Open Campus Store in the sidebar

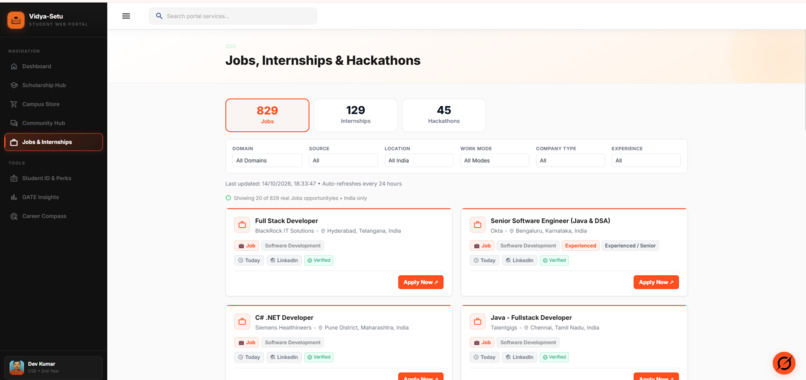click(53, 104)
